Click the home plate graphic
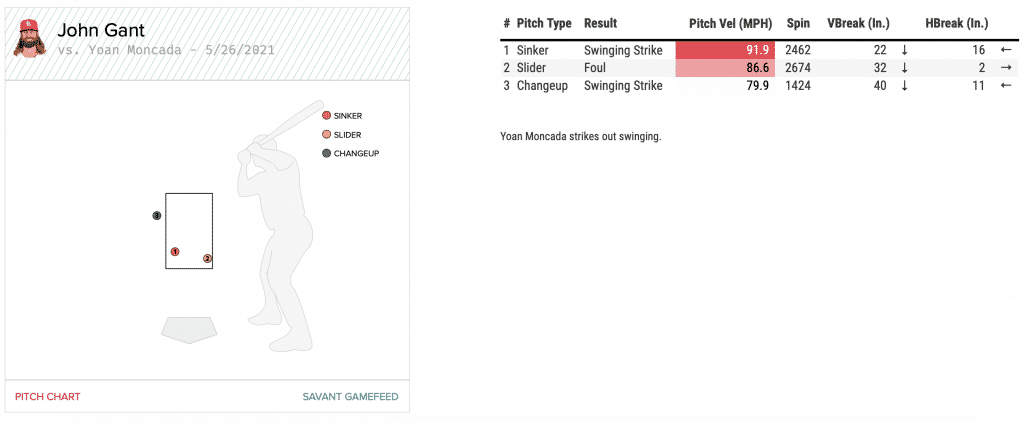 [x=189, y=328]
